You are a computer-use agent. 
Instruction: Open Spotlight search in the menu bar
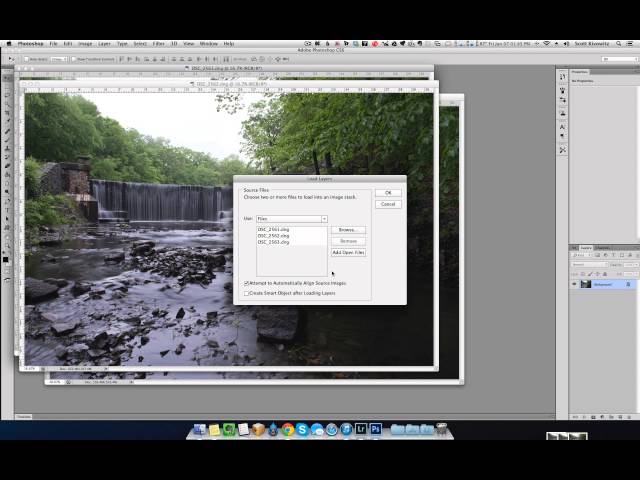click(619, 44)
